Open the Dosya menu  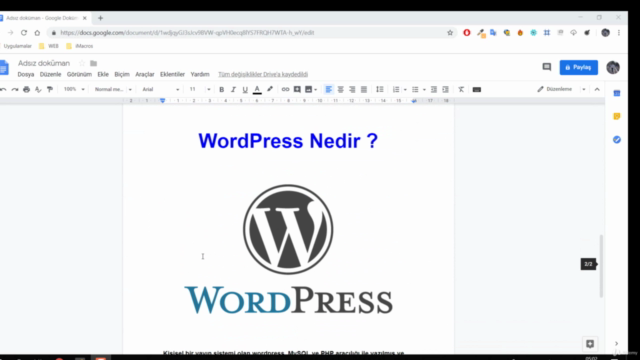[26, 74]
